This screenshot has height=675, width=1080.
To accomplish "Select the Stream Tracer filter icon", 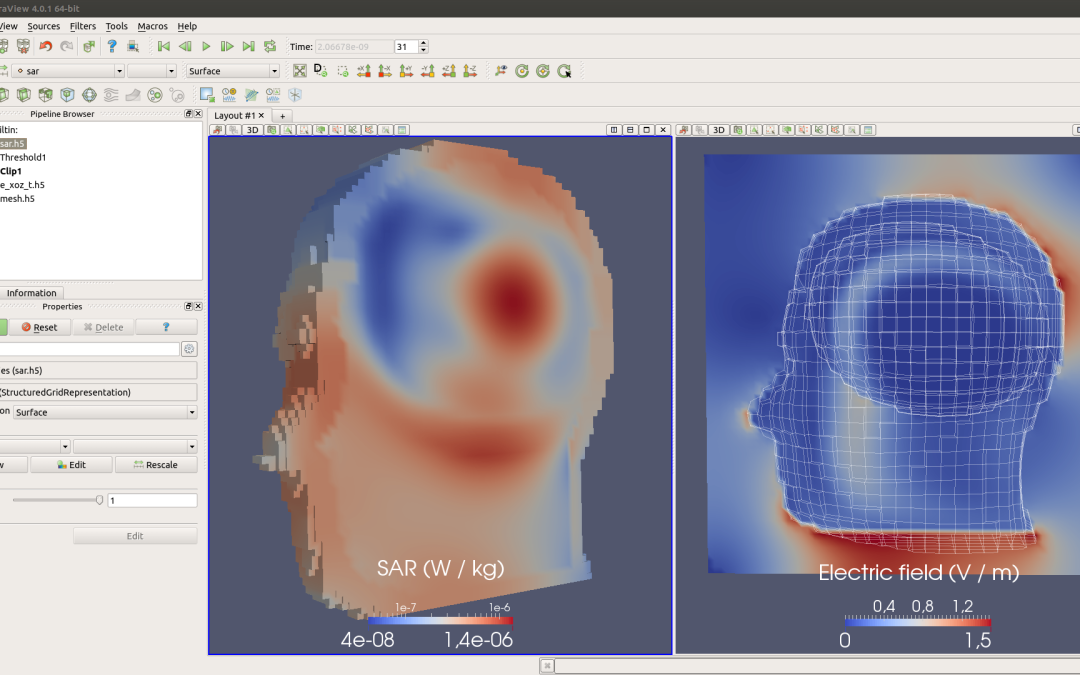I will tap(111, 95).
